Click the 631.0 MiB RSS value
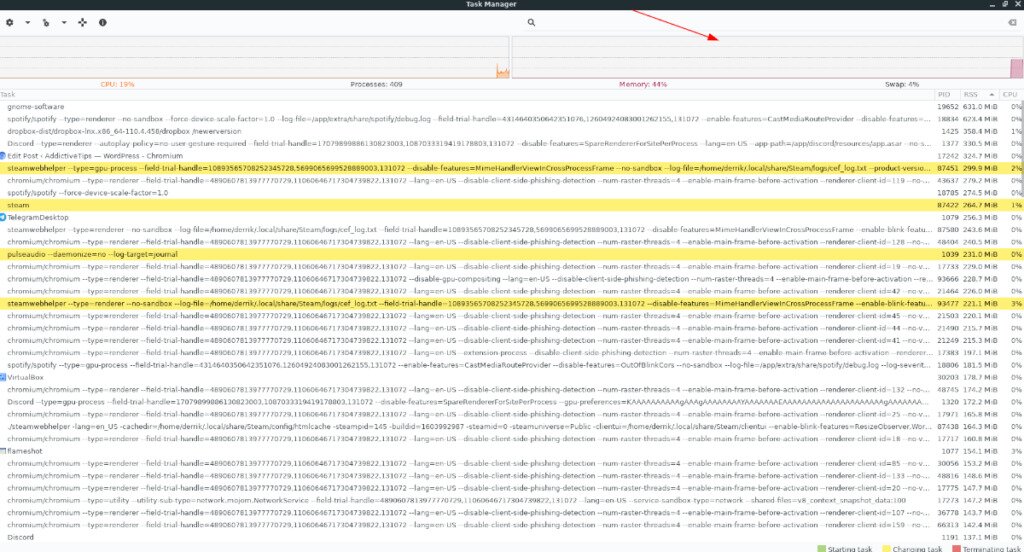Image resolution: width=1024 pixels, height=552 pixels. [980, 106]
